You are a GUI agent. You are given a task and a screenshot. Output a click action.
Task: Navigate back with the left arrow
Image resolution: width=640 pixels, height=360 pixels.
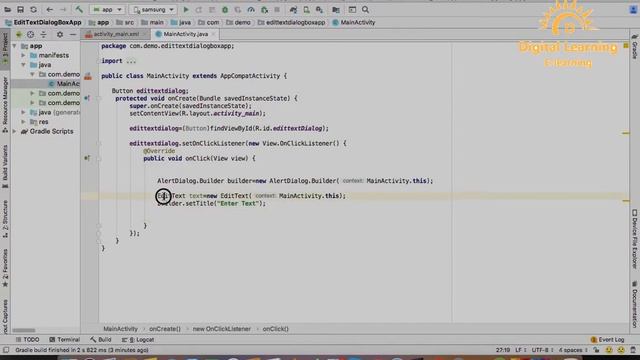tap(50, 9)
